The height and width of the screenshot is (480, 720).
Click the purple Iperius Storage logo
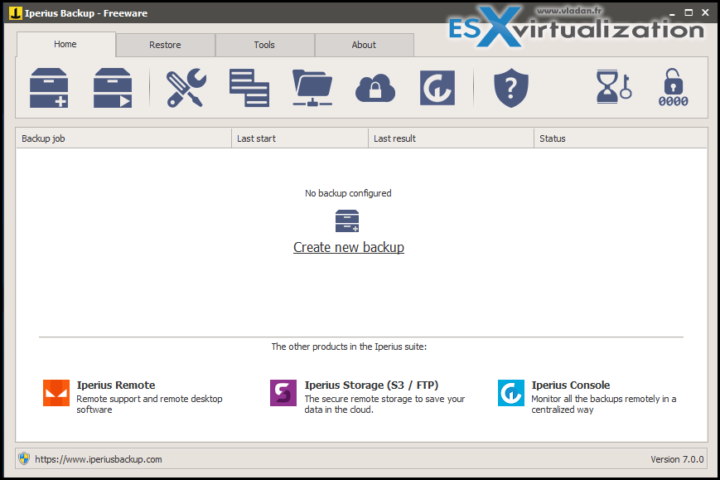(283, 393)
